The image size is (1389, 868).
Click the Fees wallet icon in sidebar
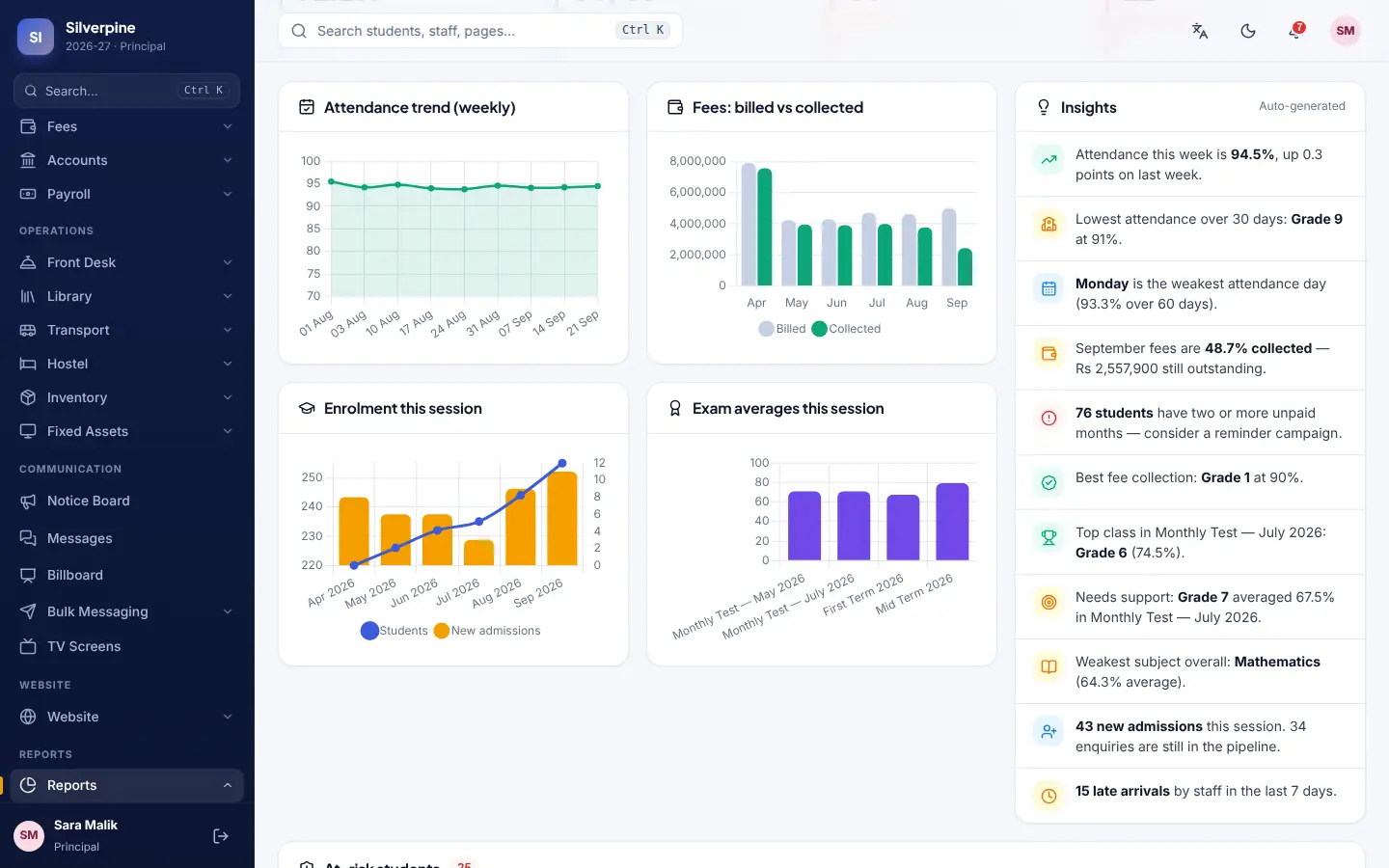(28, 126)
